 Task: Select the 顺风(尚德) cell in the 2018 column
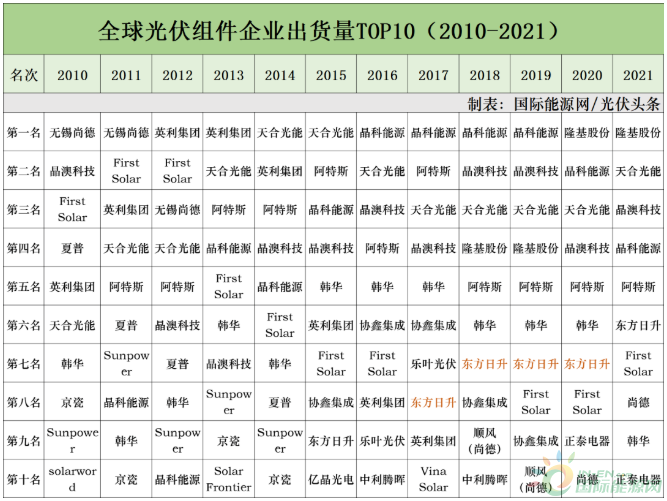pyautogui.click(x=485, y=441)
